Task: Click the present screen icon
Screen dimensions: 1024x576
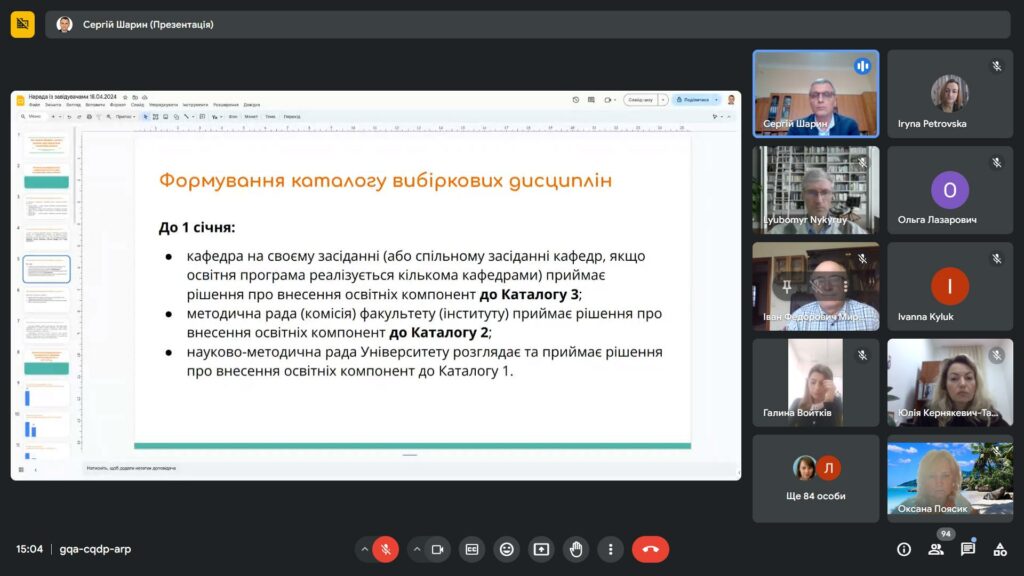Action: click(541, 549)
